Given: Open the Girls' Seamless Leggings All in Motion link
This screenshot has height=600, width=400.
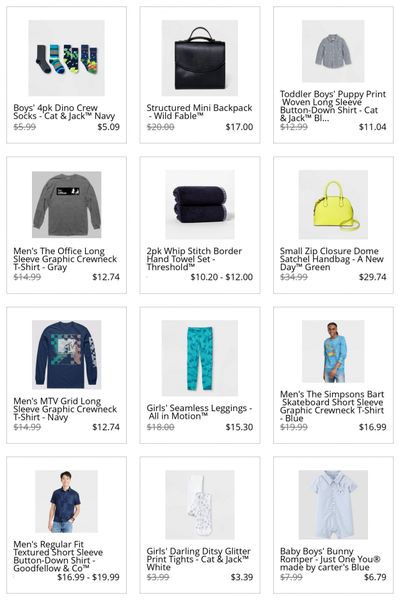Looking at the screenshot, I should tap(199, 412).
